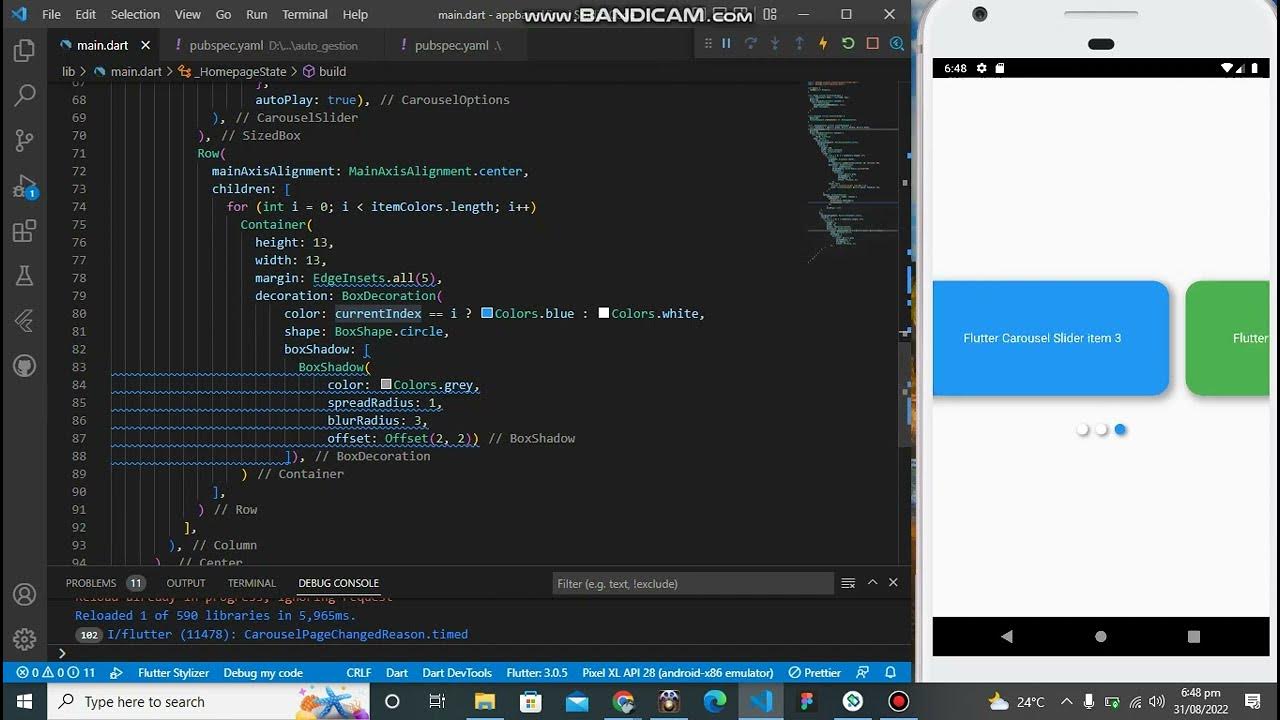Click the main.dart breadcrumb
Image resolution: width=1280 pixels, height=720 pixels.
(128, 72)
